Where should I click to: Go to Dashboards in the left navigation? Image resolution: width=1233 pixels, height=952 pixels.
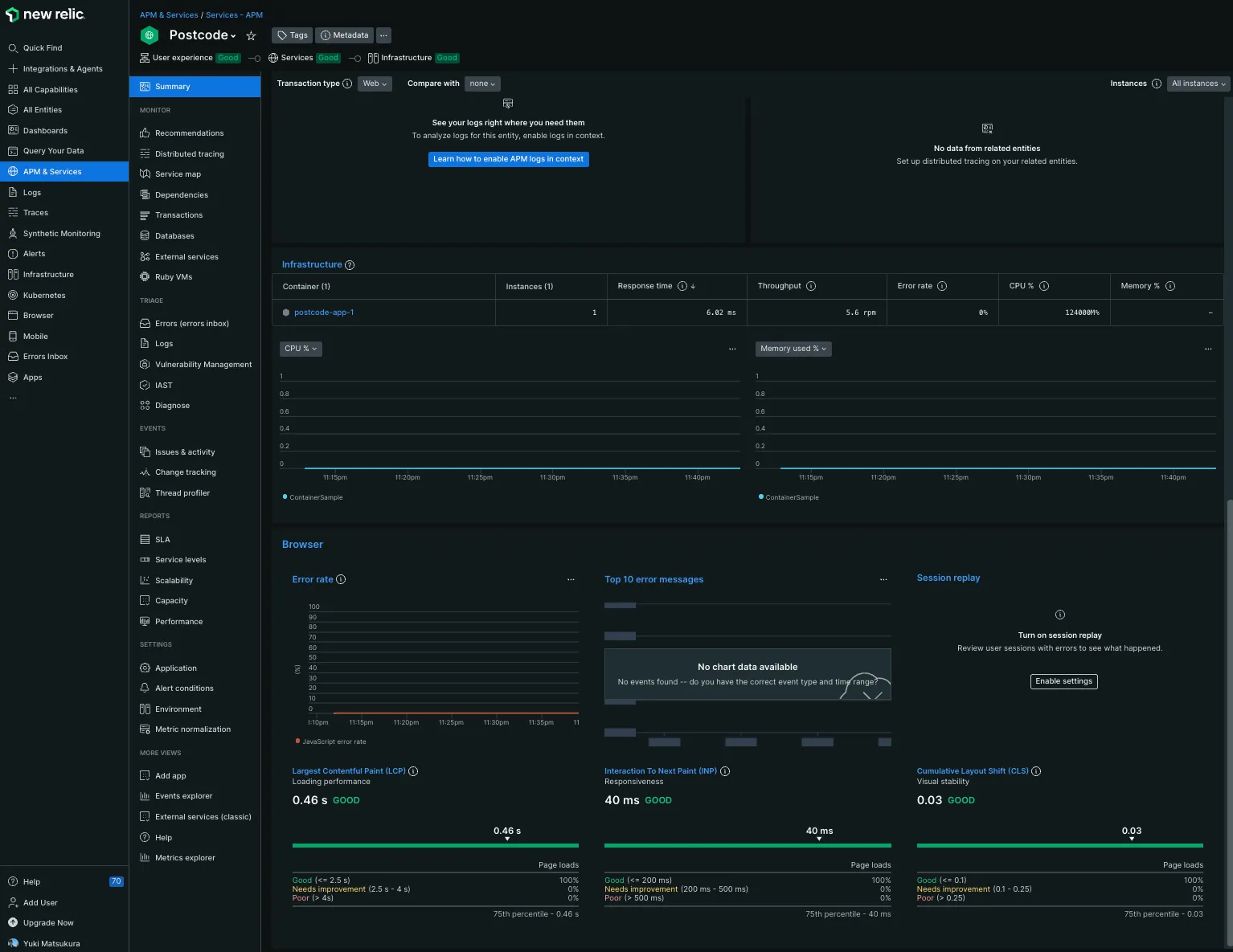45,131
